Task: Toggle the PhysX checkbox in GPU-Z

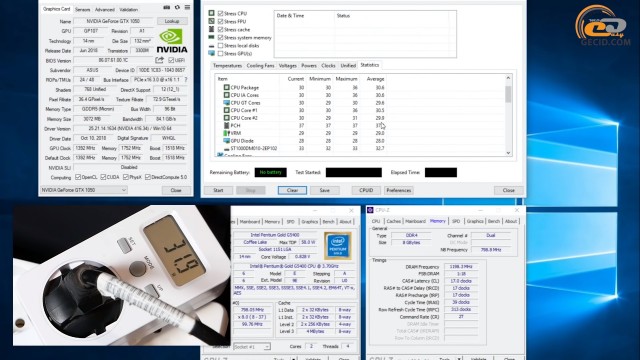Action: tap(126, 177)
